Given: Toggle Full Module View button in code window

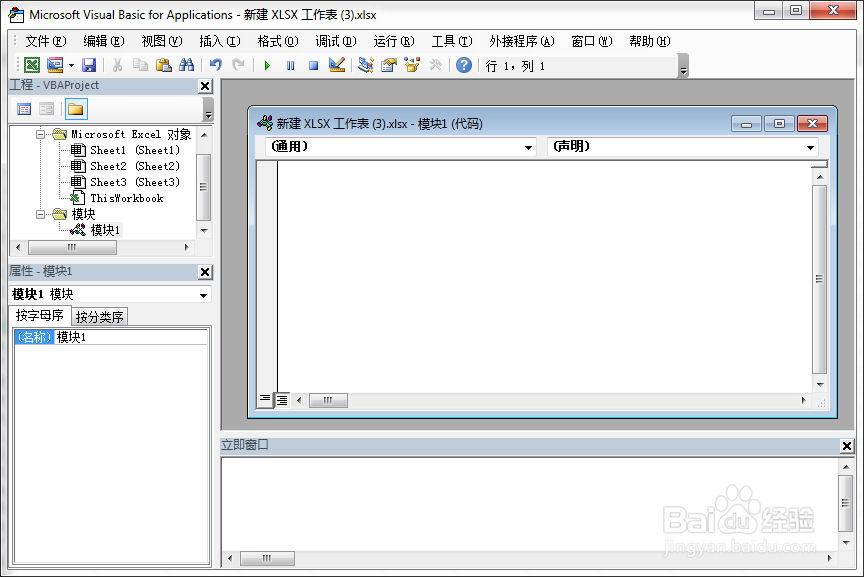Looking at the screenshot, I should point(282,400).
